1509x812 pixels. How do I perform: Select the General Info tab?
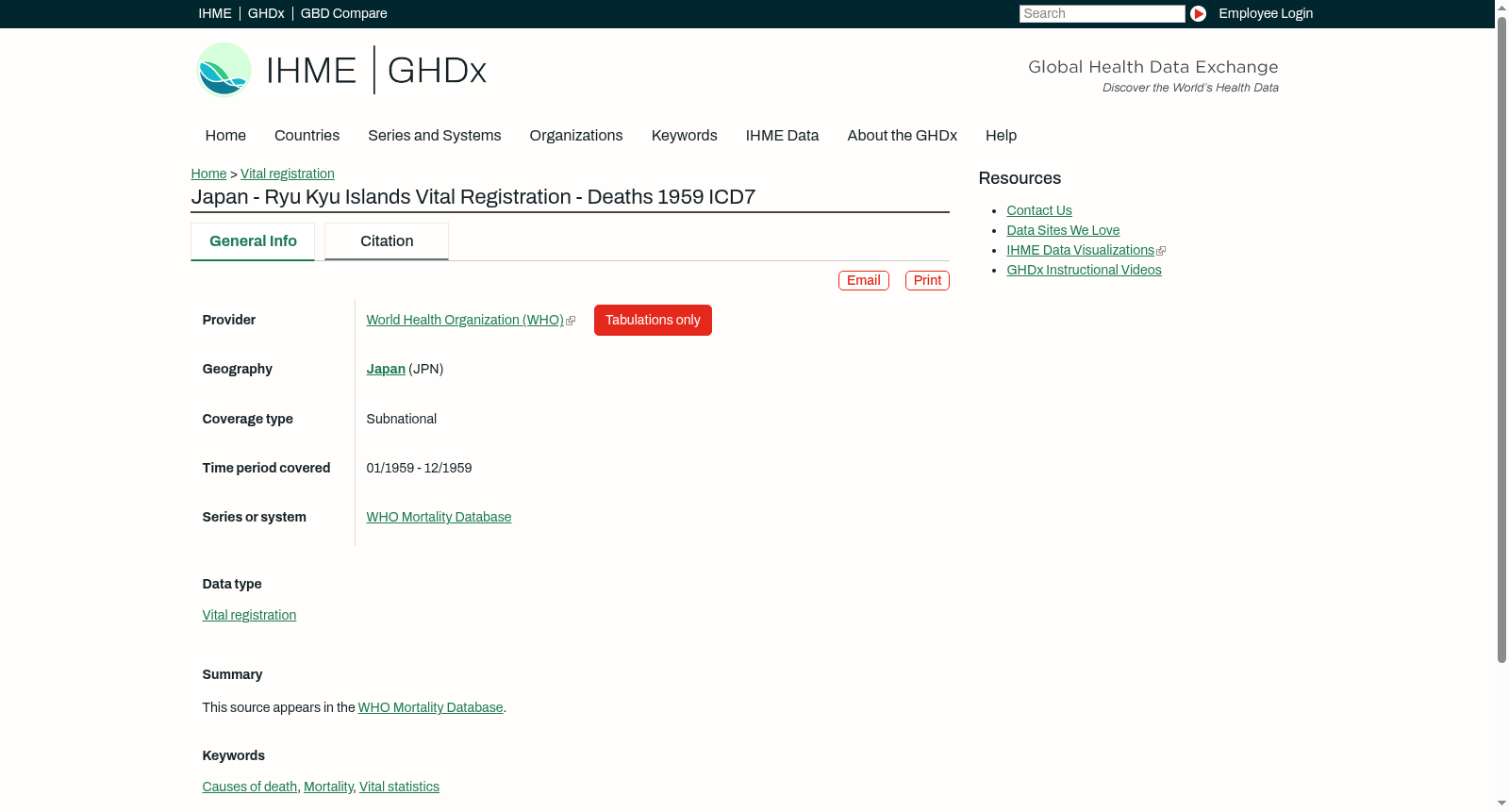(x=253, y=241)
